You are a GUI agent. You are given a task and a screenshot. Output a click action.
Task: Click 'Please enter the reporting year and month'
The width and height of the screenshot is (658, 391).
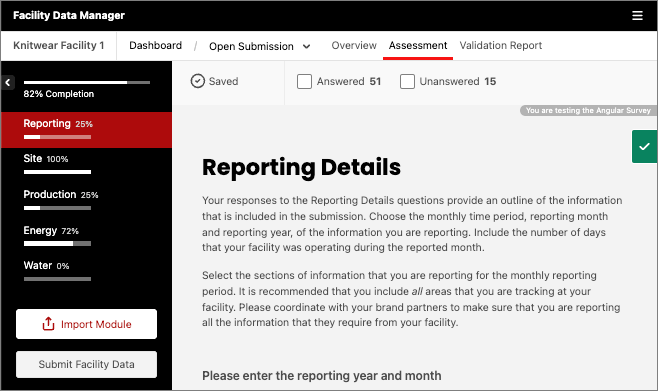coord(322,375)
